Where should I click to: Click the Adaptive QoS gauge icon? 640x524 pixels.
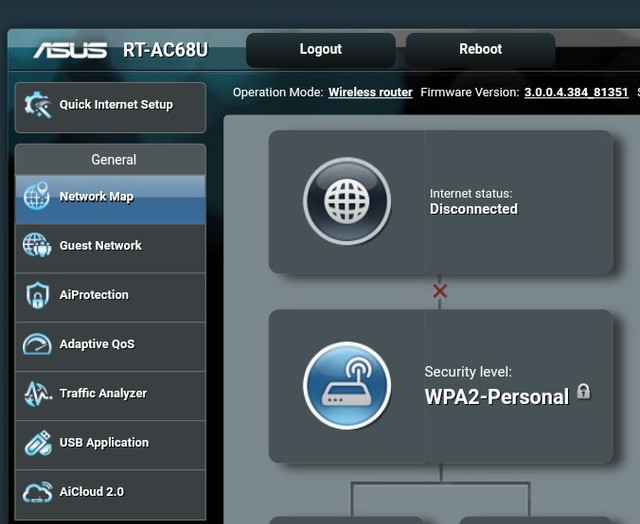pyautogui.click(x=37, y=344)
